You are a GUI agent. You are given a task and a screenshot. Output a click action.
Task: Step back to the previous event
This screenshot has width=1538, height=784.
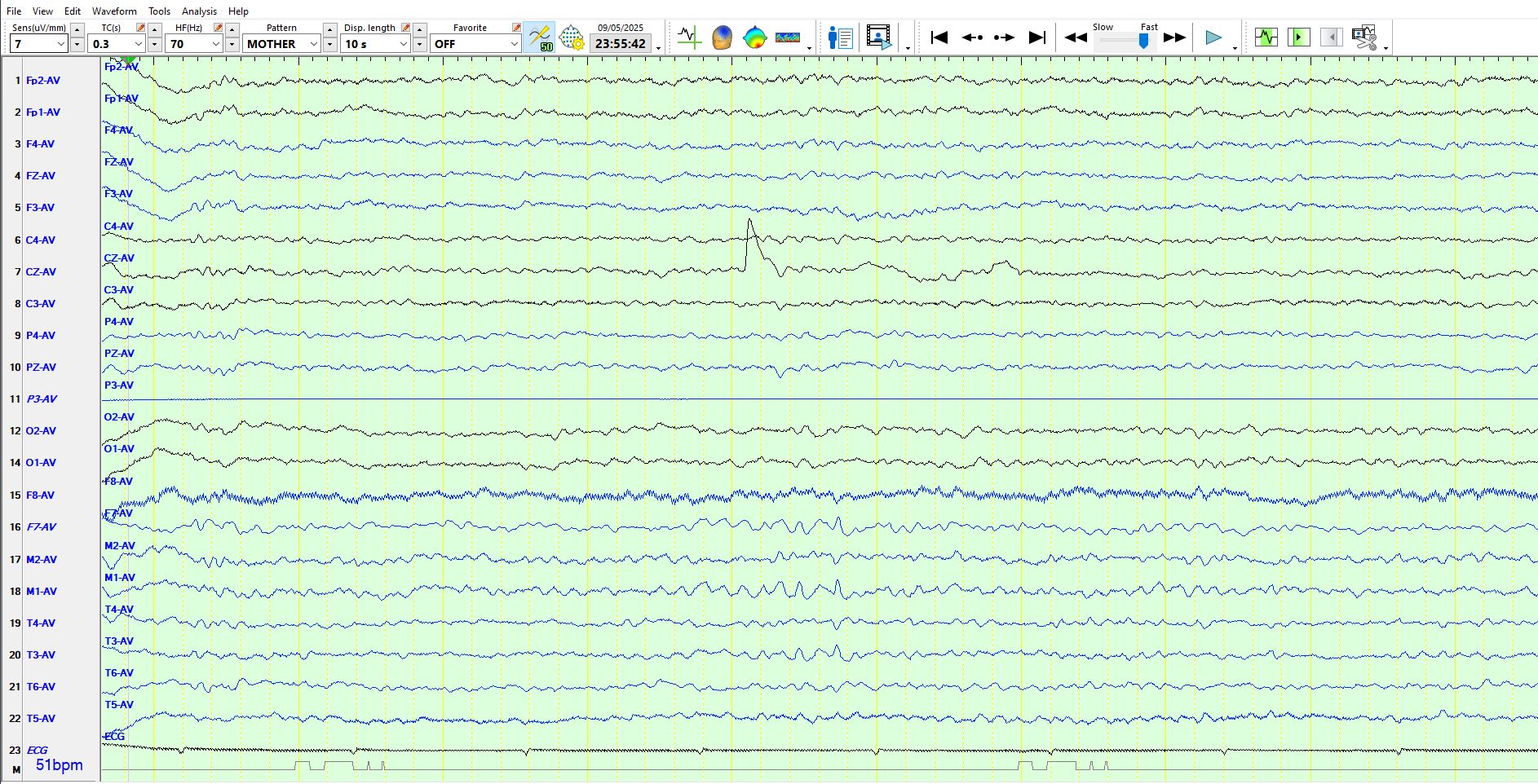pyautogui.click(x=972, y=37)
